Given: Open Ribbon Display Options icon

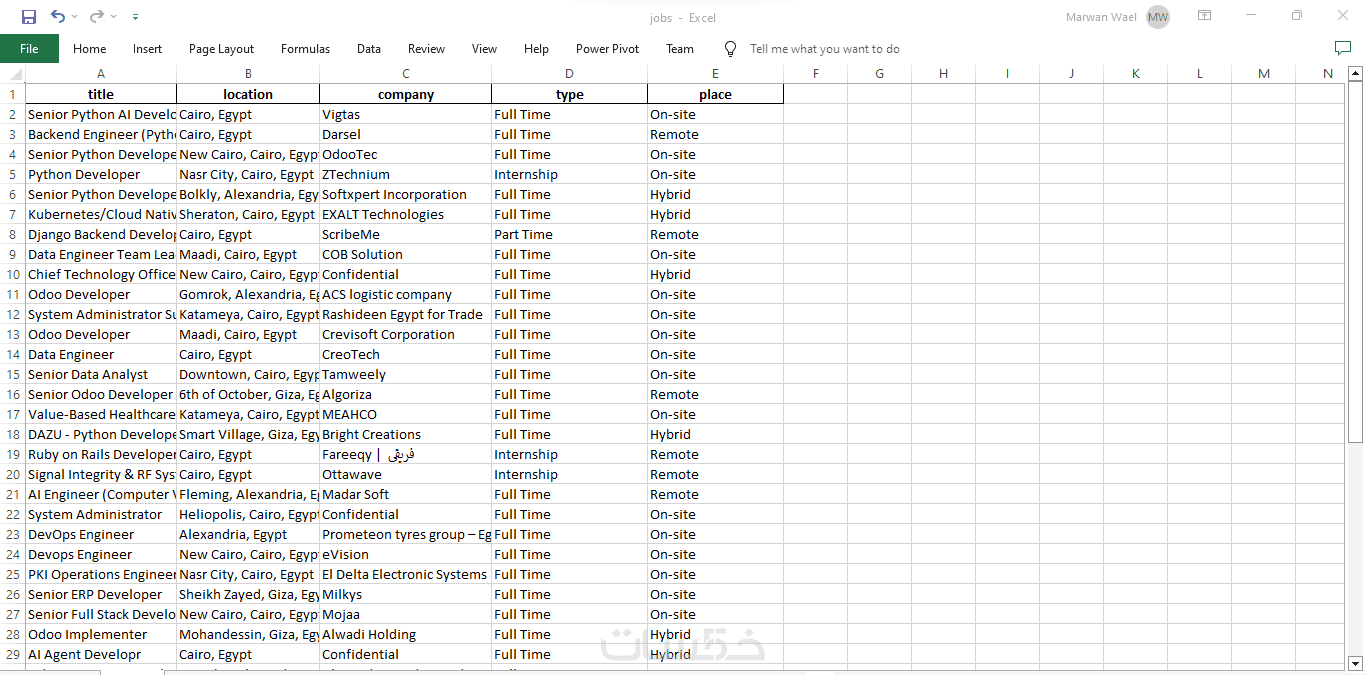Looking at the screenshot, I should point(1205,16).
